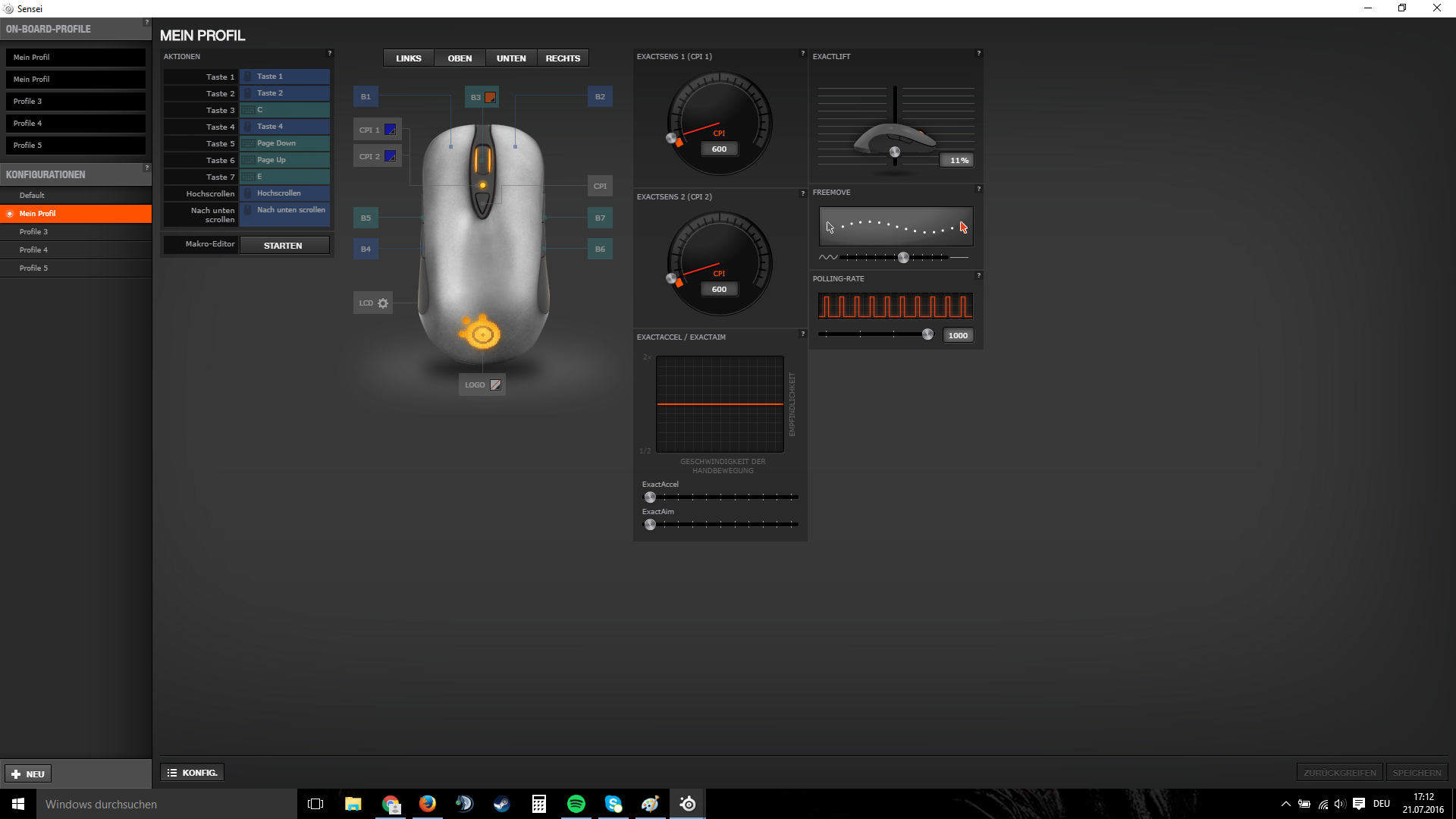Click the ExactAccel/ExactAim help question mark
Image resolution: width=1456 pixels, height=819 pixels.
pyautogui.click(x=802, y=334)
